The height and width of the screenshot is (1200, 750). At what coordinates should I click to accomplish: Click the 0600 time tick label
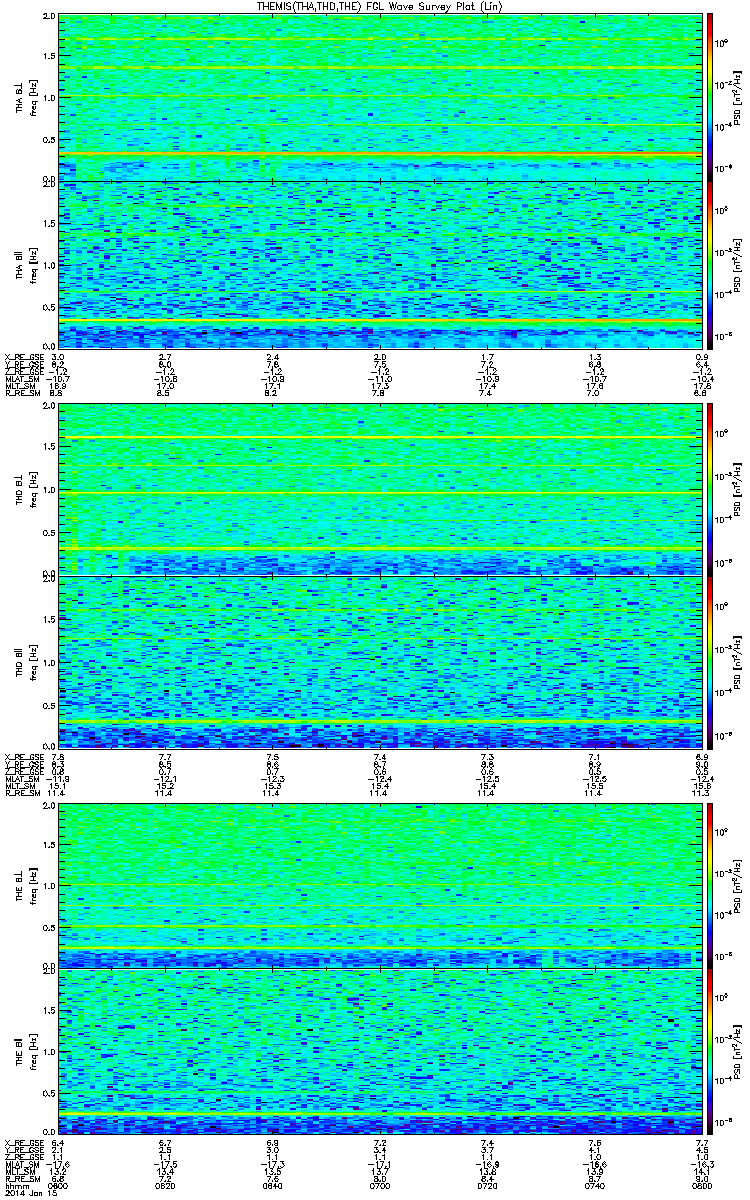point(59,1185)
